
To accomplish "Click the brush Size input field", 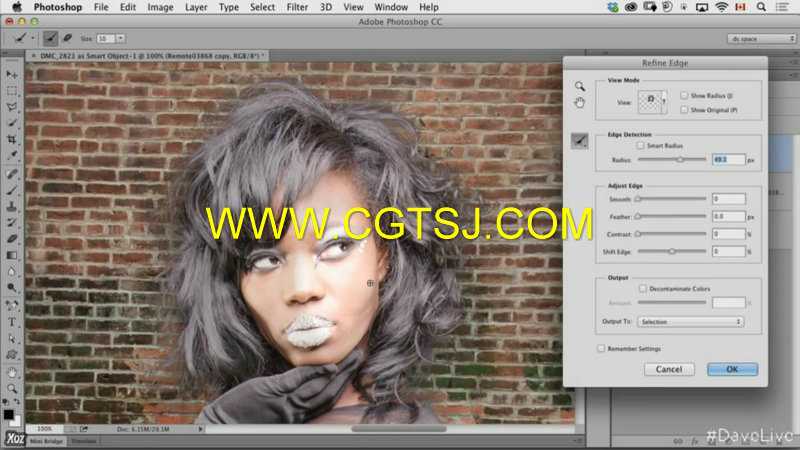I will 106,38.
